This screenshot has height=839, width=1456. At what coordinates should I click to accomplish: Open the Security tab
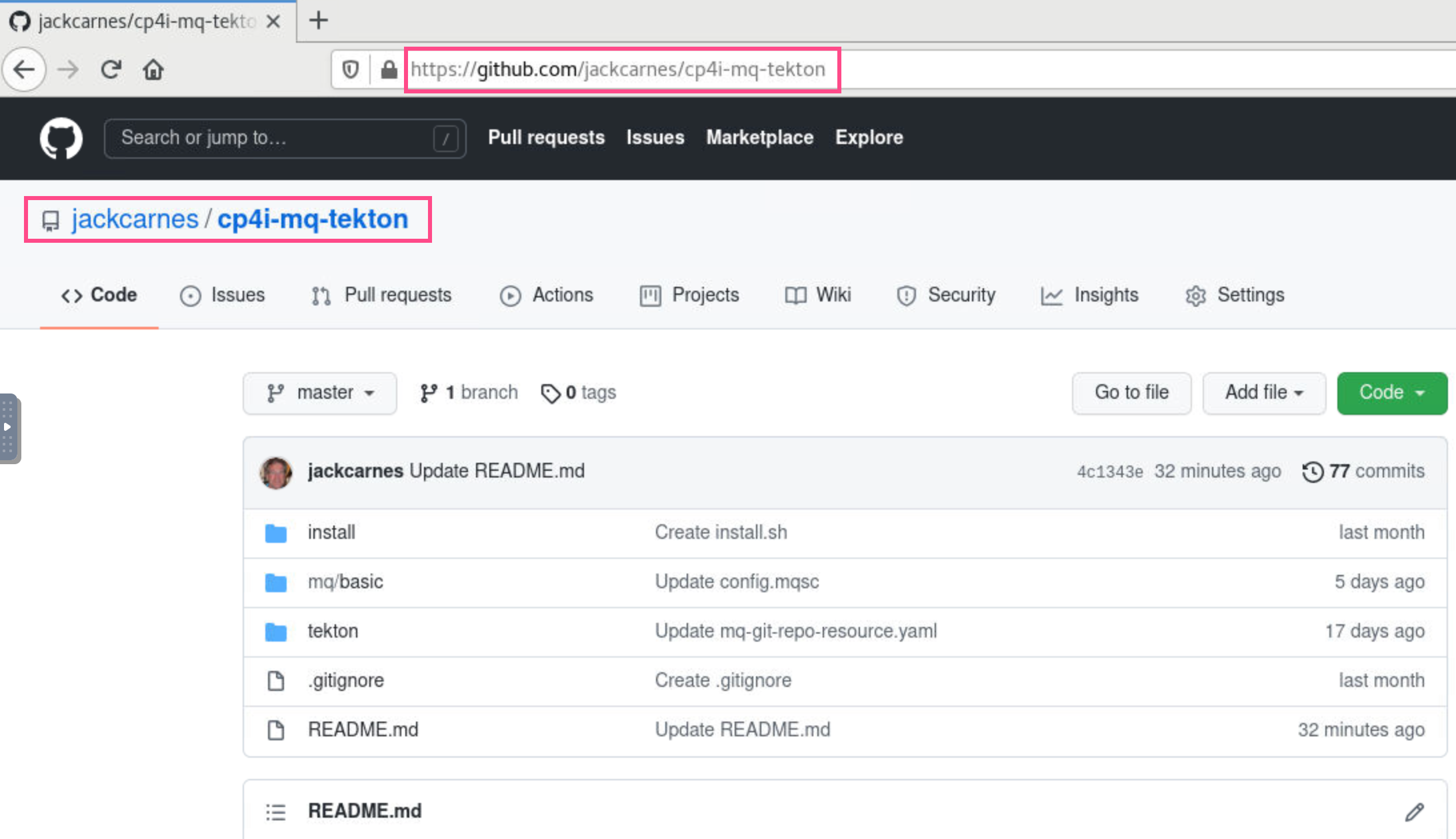(946, 295)
